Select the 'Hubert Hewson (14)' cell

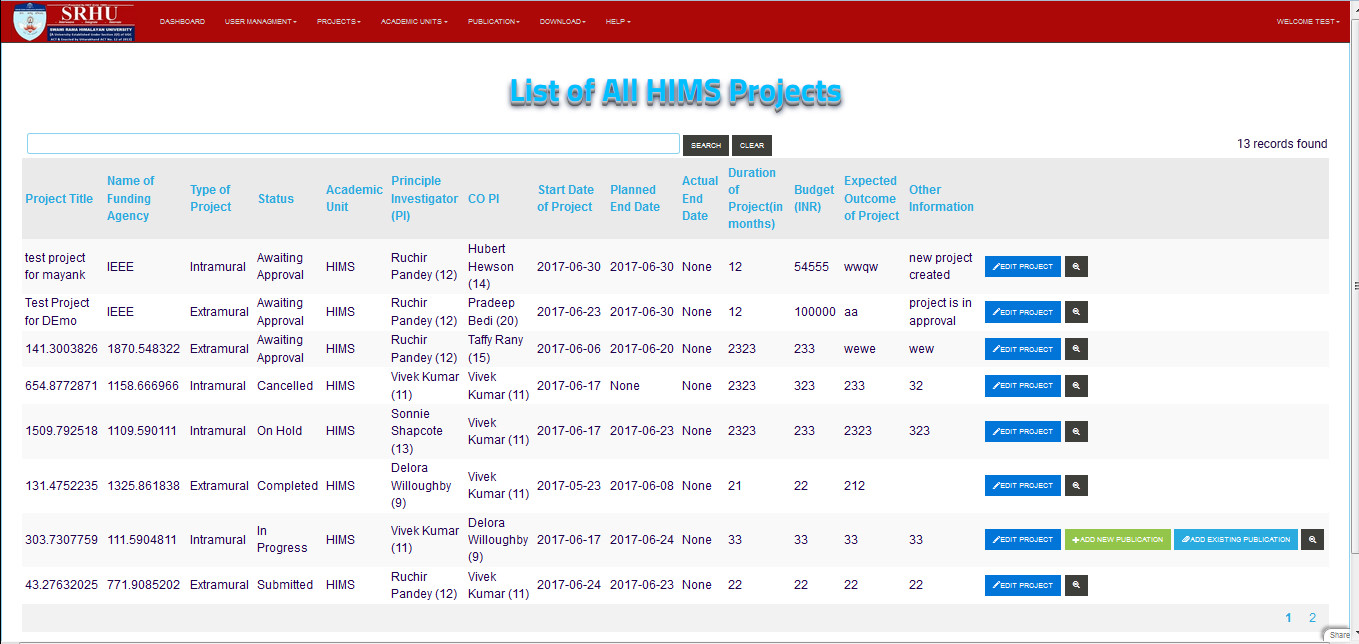click(x=491, y=267)
